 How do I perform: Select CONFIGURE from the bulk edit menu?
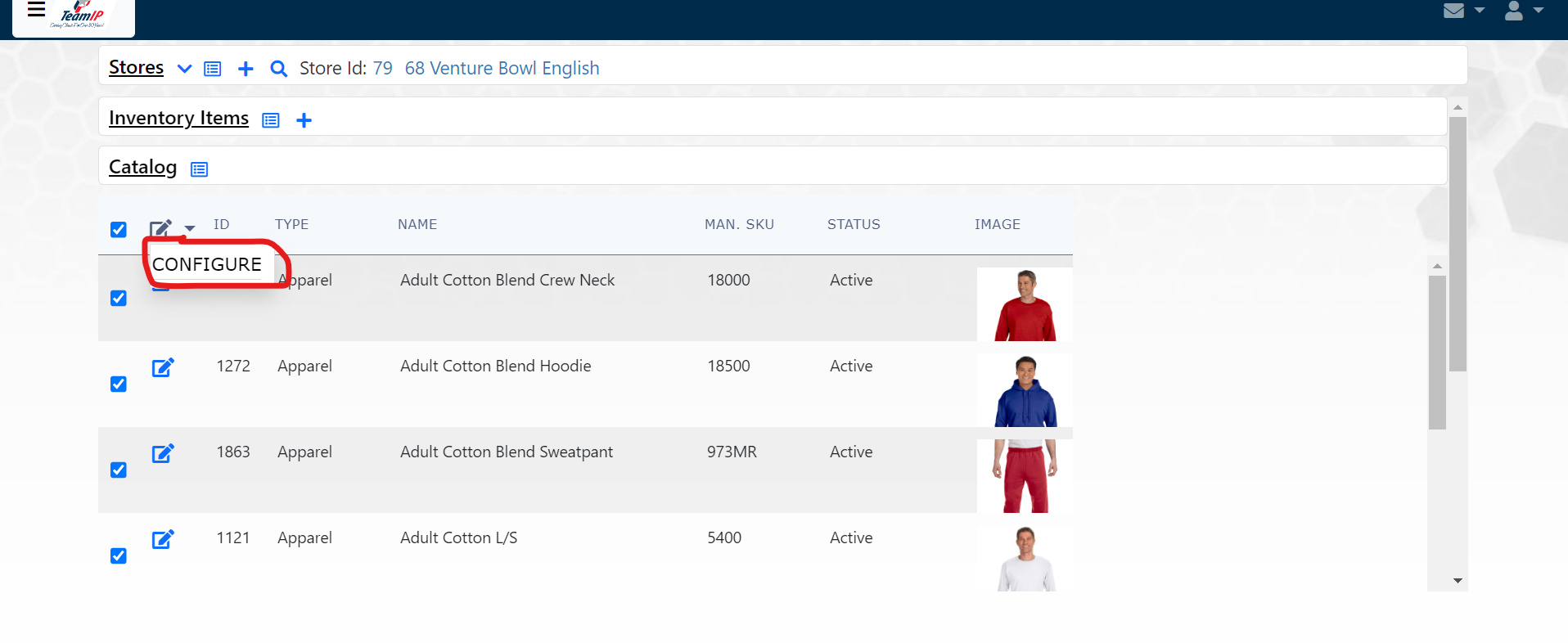tap(207, 264)
